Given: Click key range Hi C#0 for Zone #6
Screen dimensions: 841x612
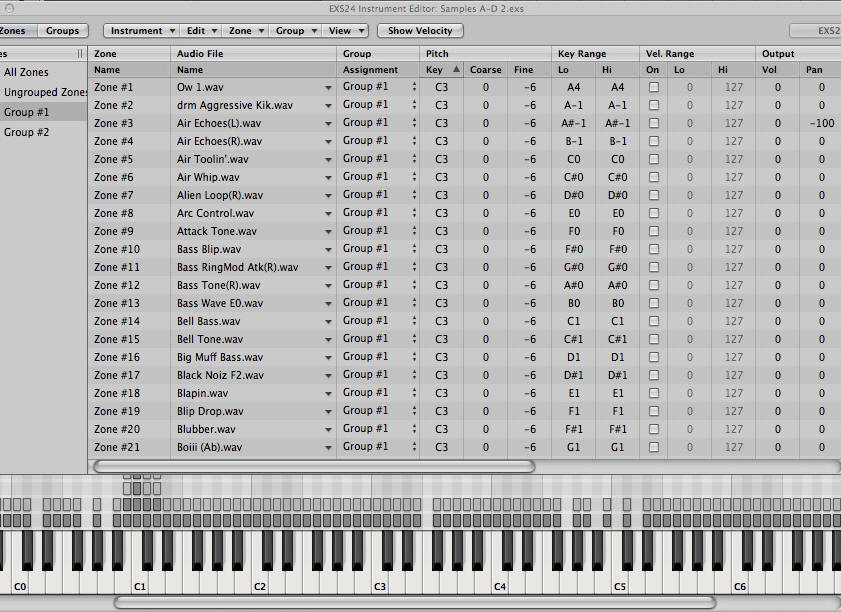Looking at the screenshot, I should point(617,177).
